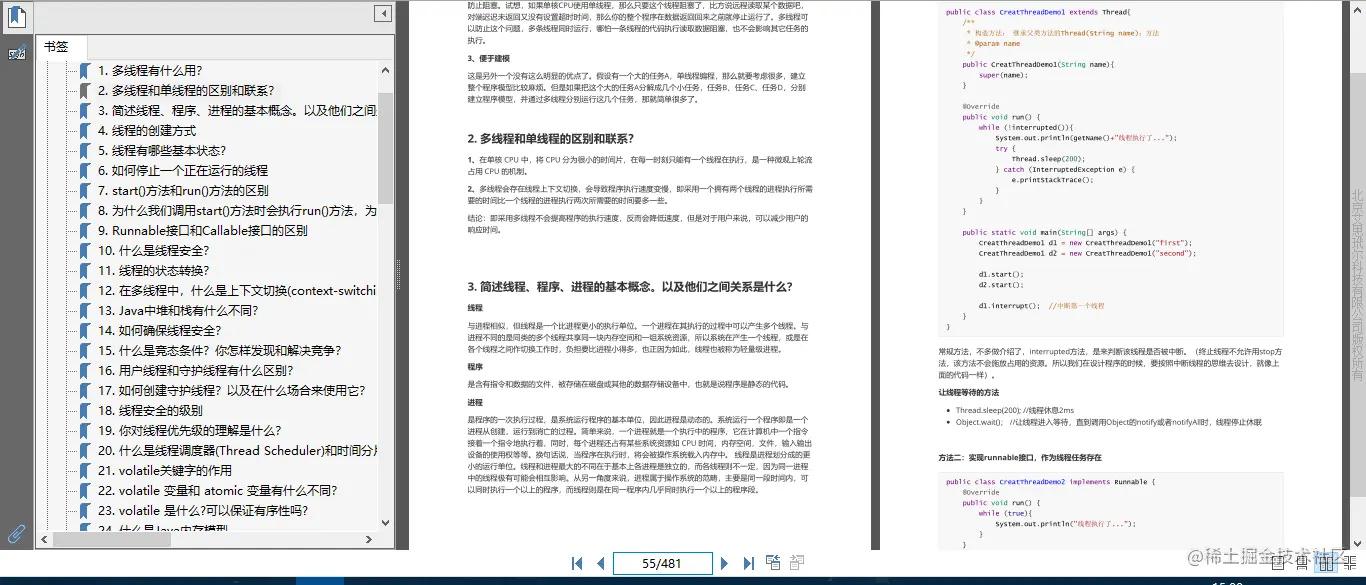This screenshot has height=585, width=1366.
Task: Open bookmark '12. 在多线程中，什么是上下文切换'
Action: coord(237,291)
